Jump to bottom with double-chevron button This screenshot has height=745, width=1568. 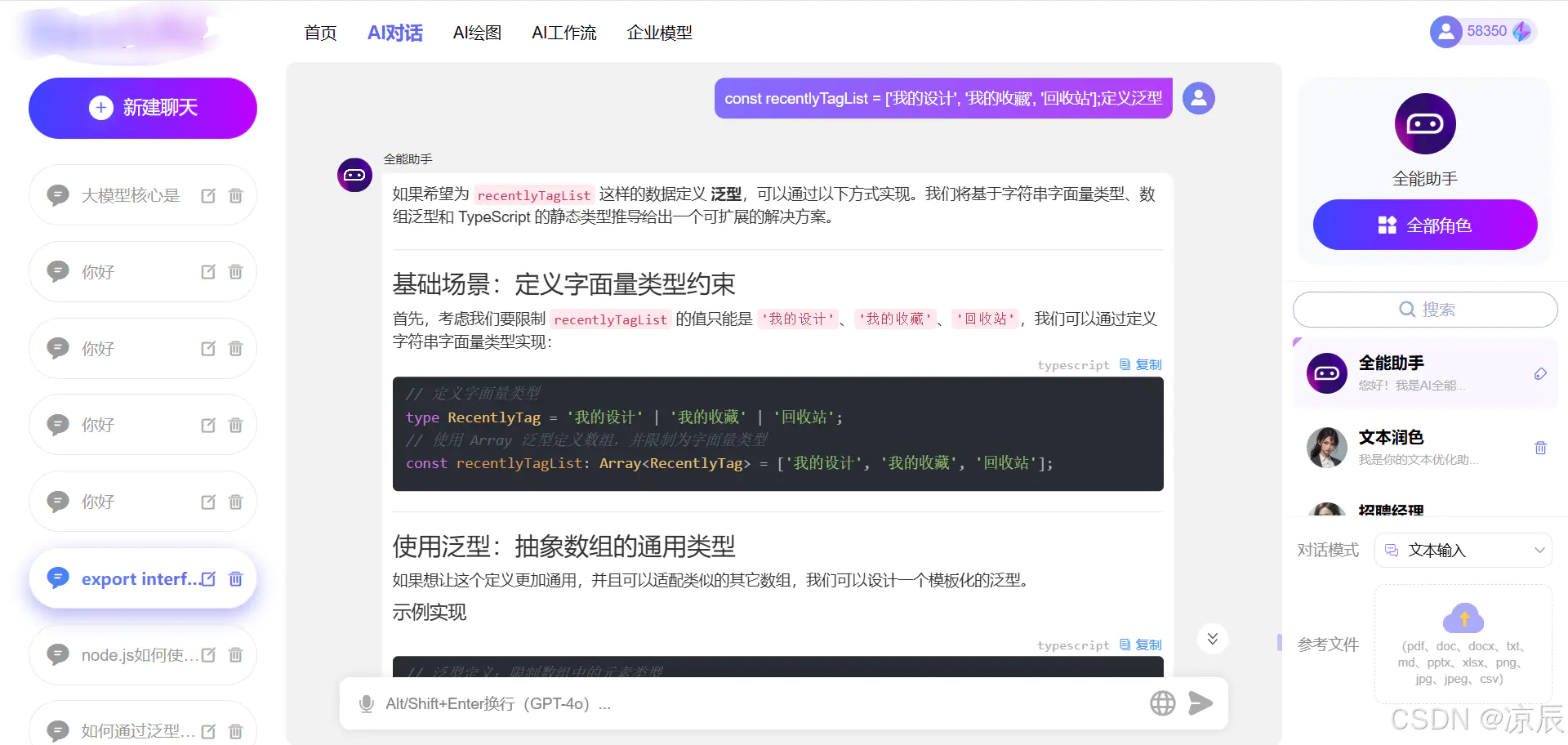click(x=1213, y=639)
